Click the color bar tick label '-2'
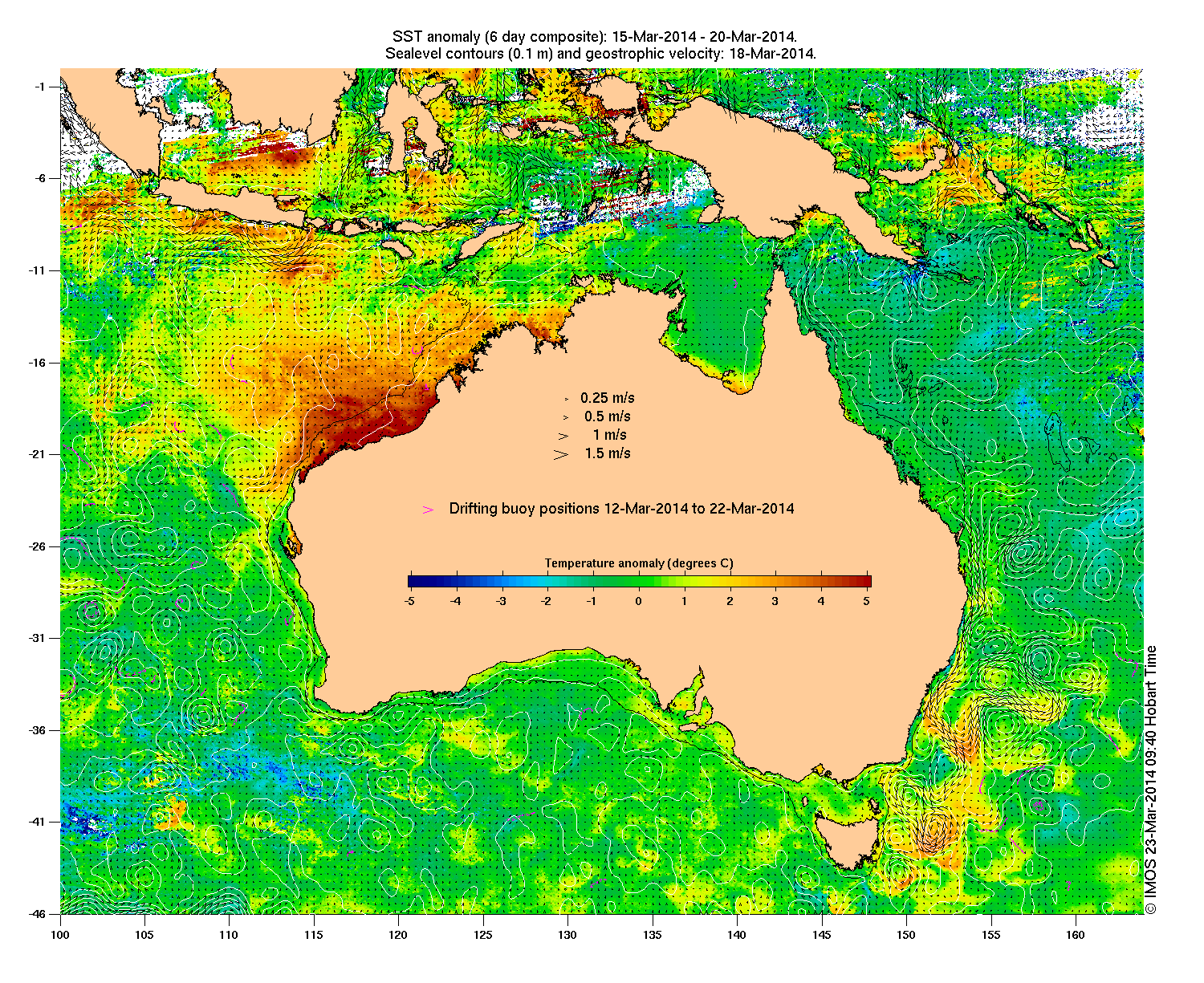Image resolution: width=1204 pixels, height=983 pixels. pos(547,600)
